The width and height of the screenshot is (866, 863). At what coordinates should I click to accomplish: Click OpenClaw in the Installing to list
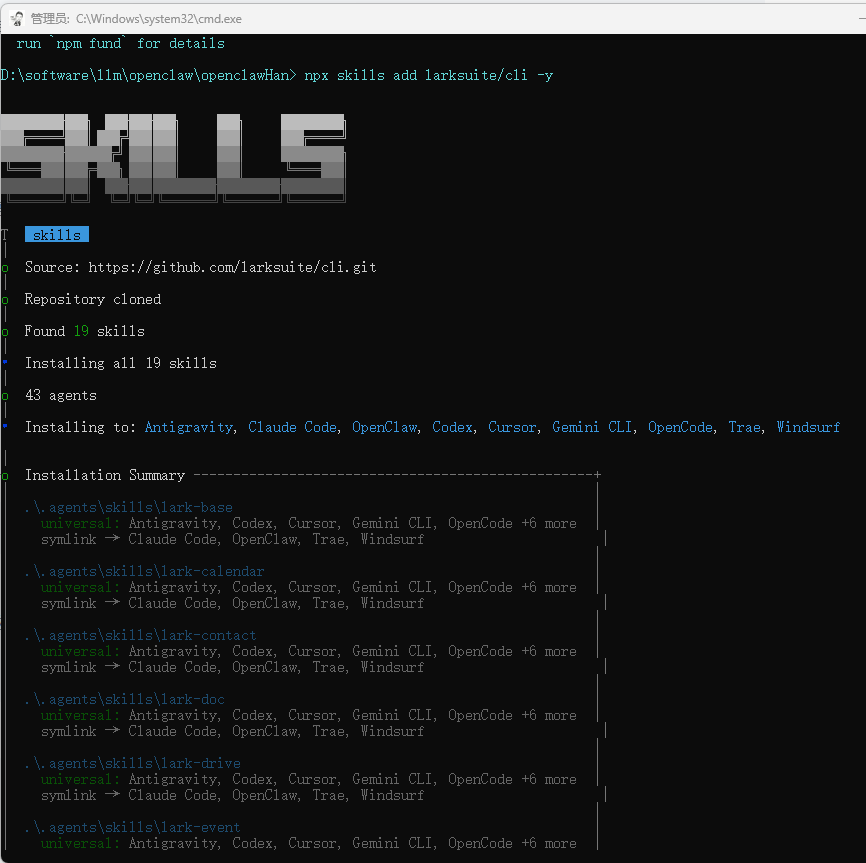click(x=384, y=427)
